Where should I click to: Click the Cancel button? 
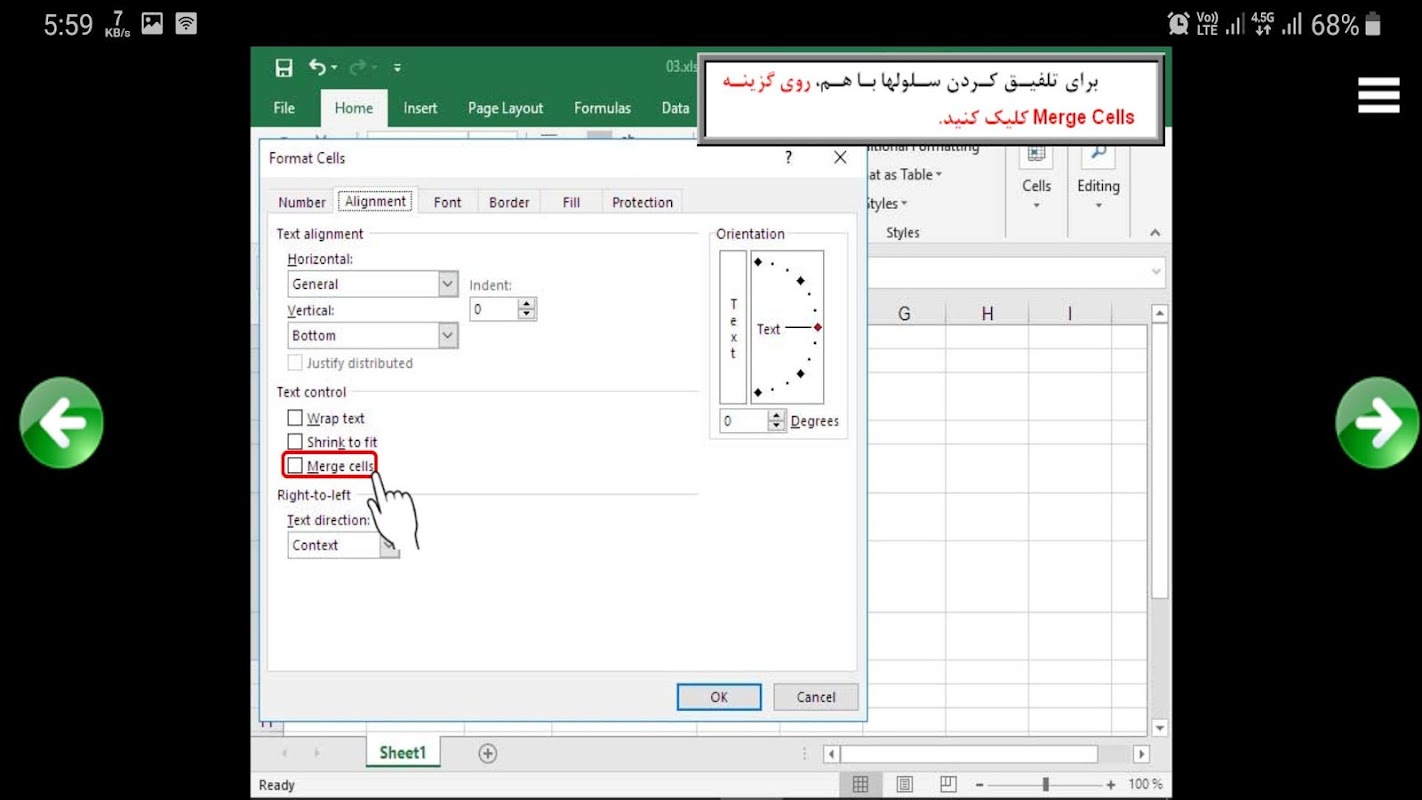(x=816, y=697)
